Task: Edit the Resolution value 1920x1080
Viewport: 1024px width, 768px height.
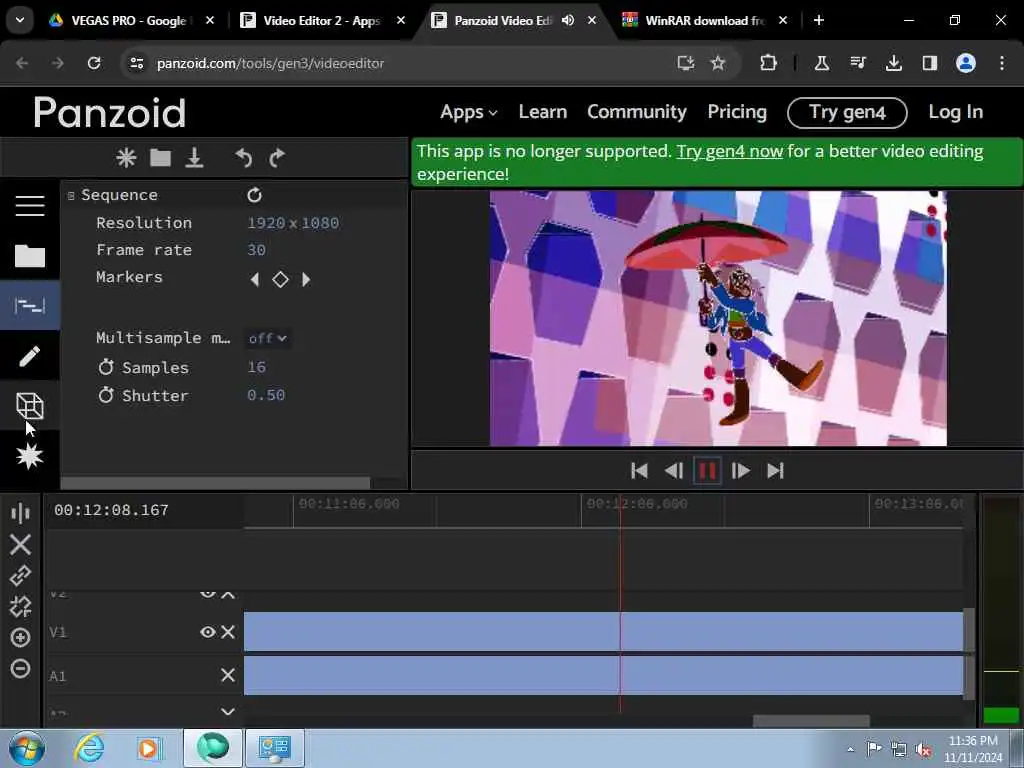Action: 293,223
